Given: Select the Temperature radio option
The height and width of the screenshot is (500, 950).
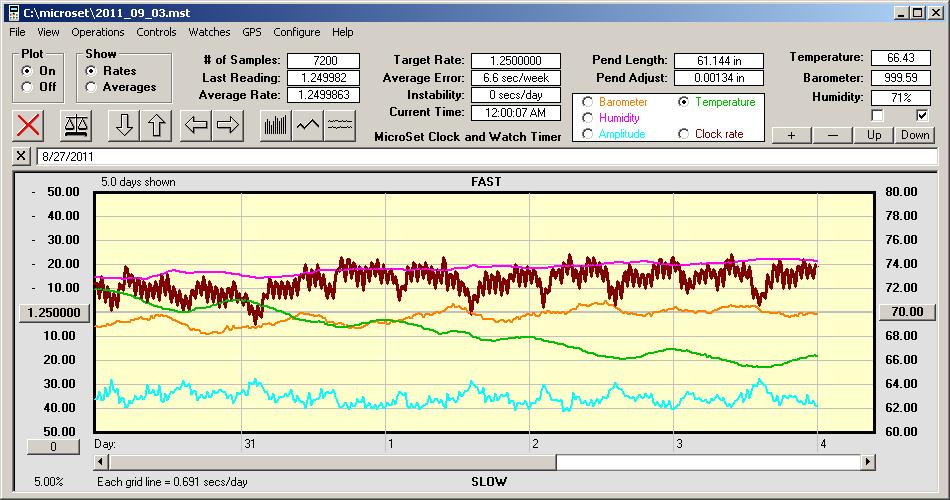Looking at the screenshot, I should 683,102.
